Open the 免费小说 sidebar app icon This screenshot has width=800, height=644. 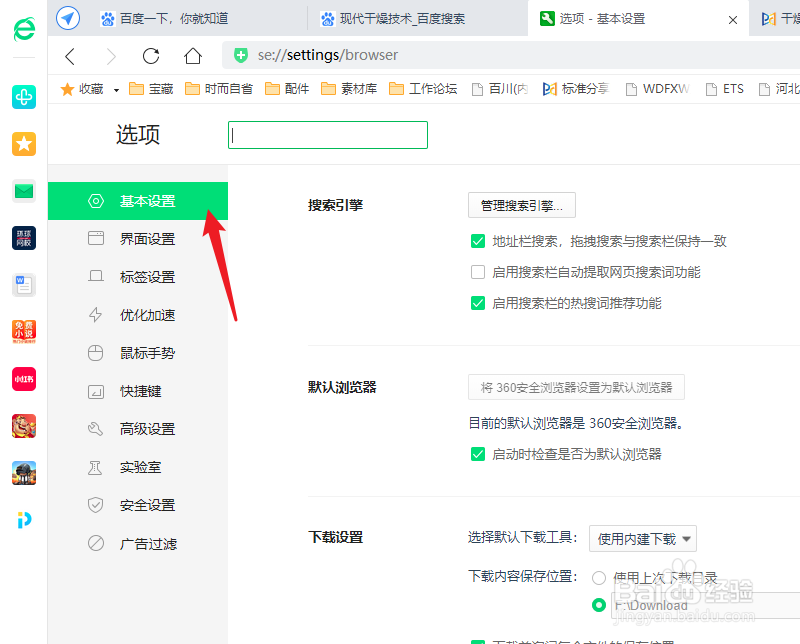[x=24, y=332]
